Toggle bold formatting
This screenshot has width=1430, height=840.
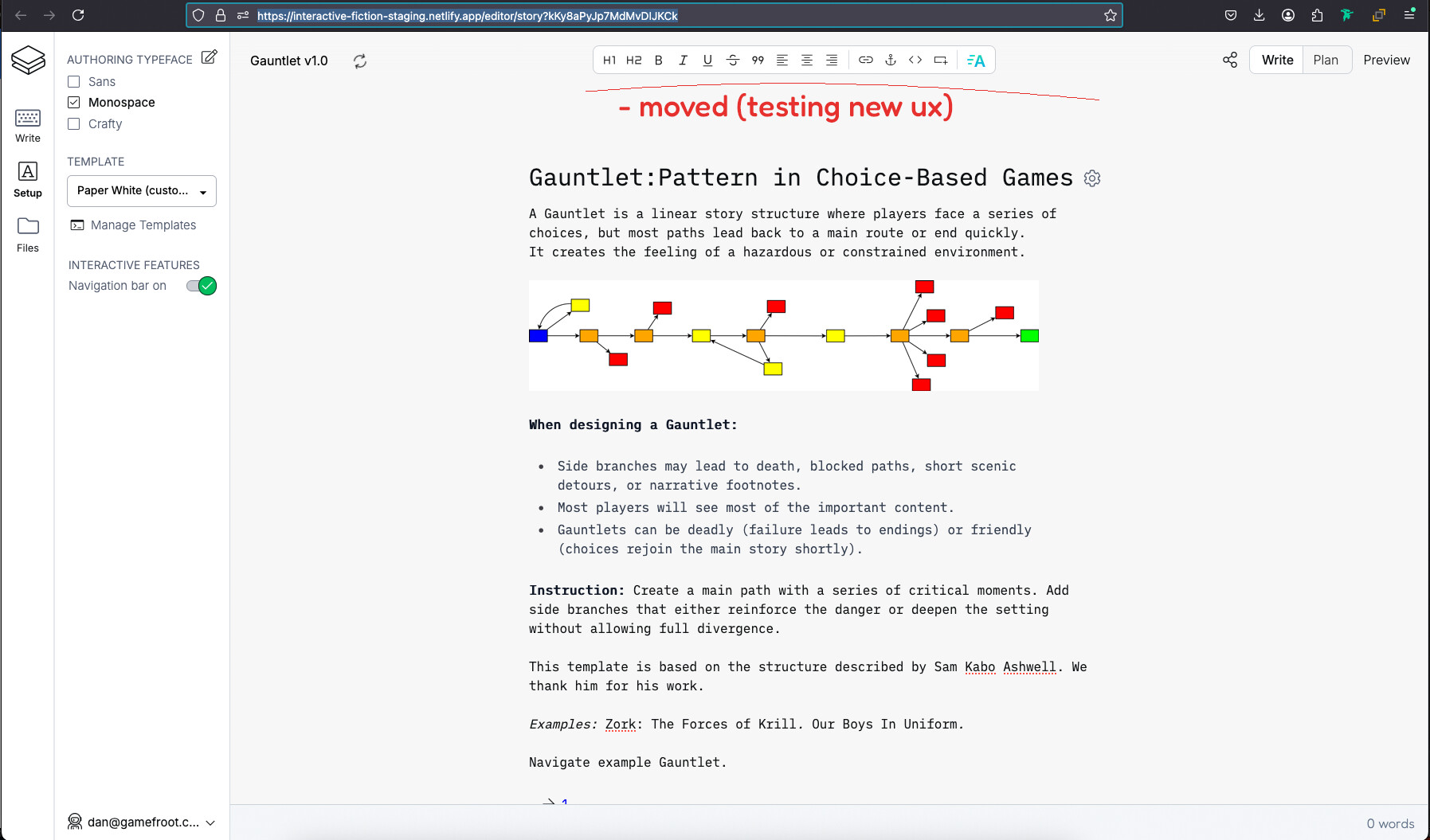click(659, 61)
